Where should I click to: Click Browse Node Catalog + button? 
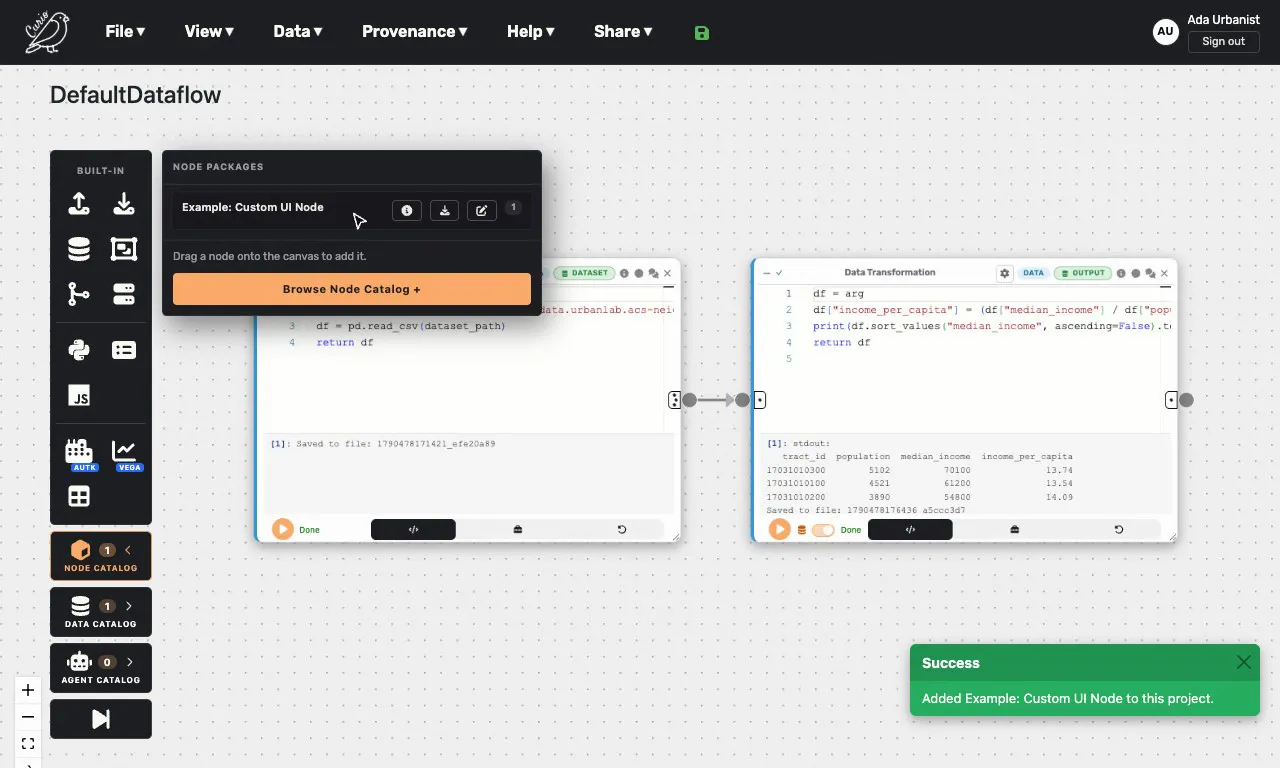(352, 289)
